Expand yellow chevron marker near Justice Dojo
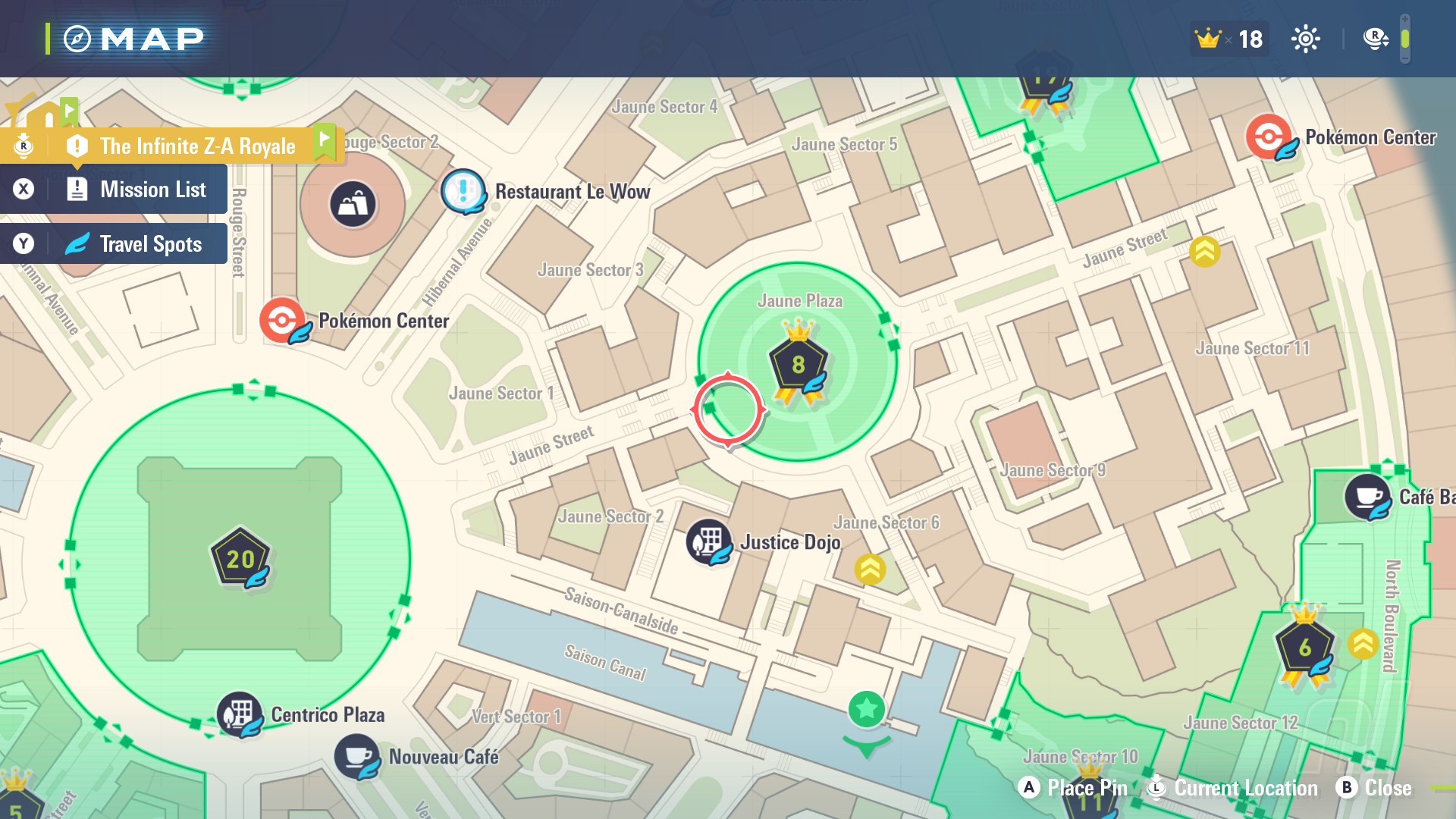Image resolution: width=1456 pixels, height=819 pixels. (x=870, y=569)
